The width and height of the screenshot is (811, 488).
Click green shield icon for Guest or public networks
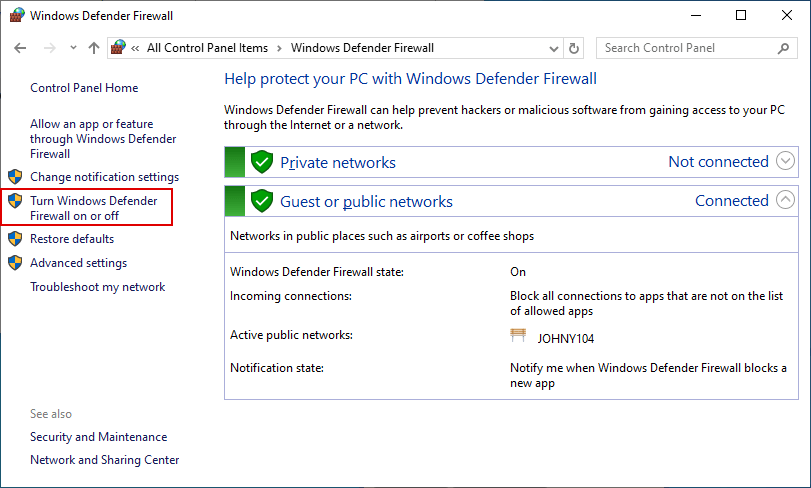[262, 201]
